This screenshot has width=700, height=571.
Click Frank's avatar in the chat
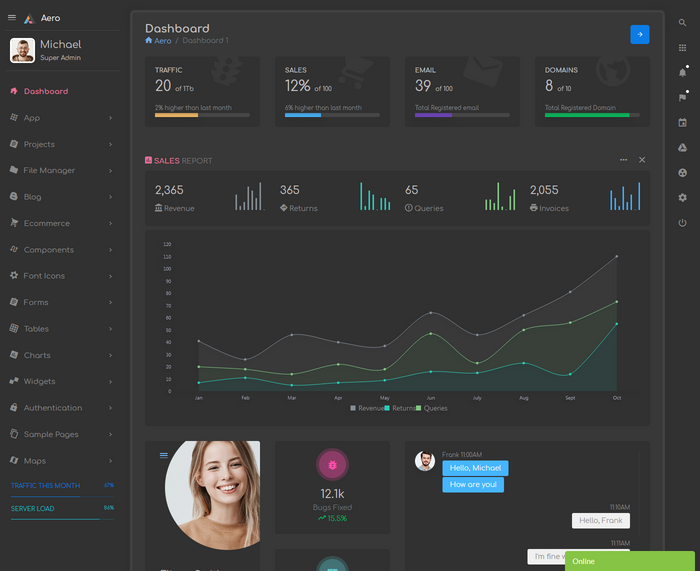425,461
